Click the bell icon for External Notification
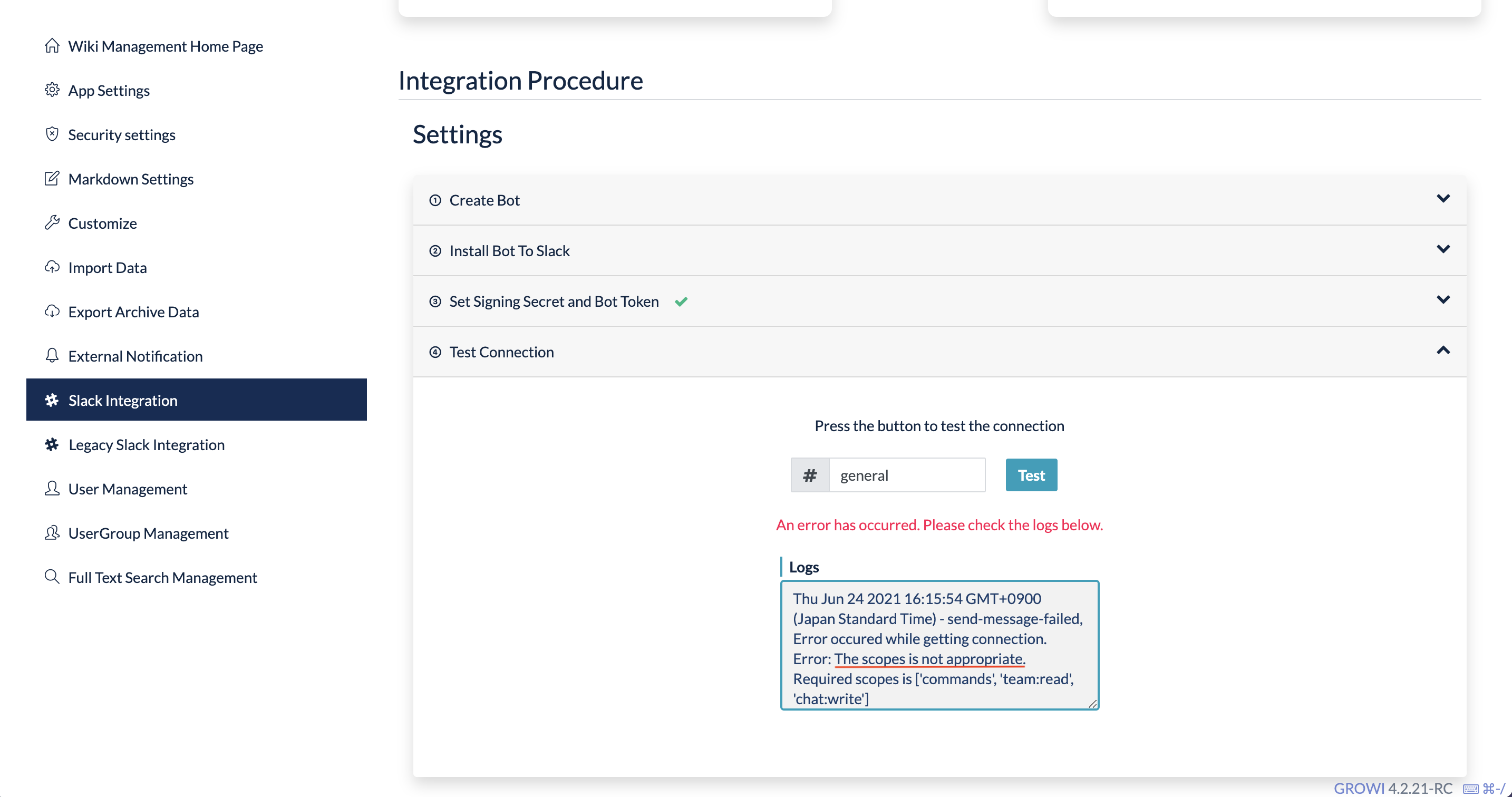This screenshot has height=797, width=1512. click(x=52, y=356)
